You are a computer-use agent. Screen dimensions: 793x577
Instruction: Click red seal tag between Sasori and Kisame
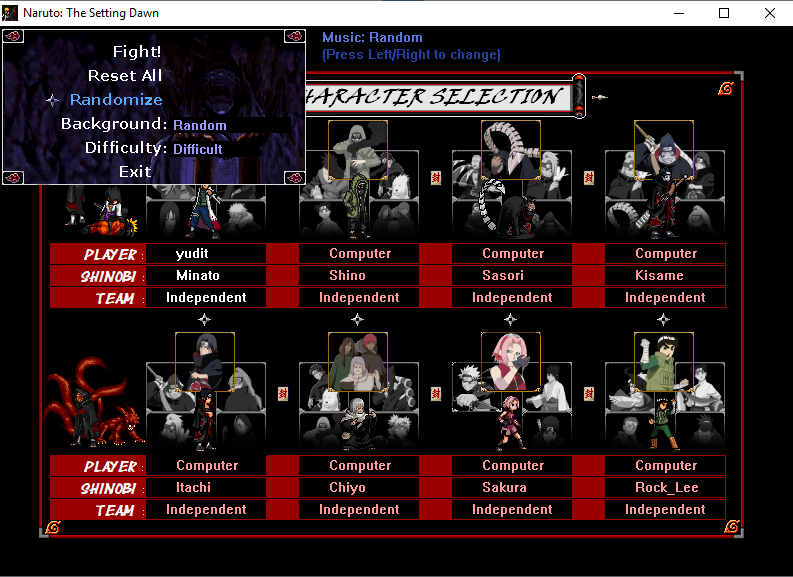(x=589, y=177)
